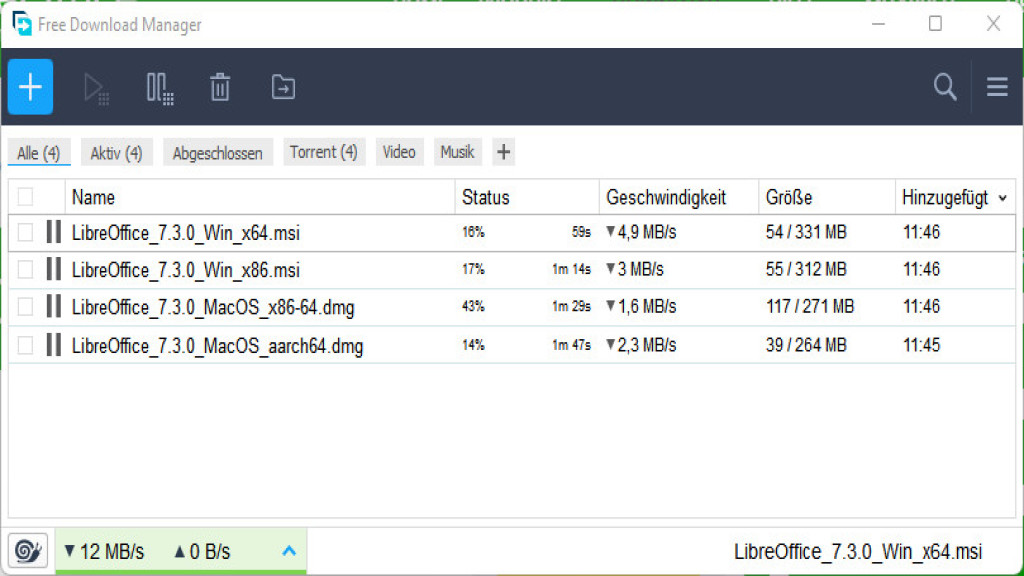This screenshot has height=576, width=1024.
Task: Pause the LibreOffice_7.3.0_Win_x86.msi download
Action: coord(54,269)
